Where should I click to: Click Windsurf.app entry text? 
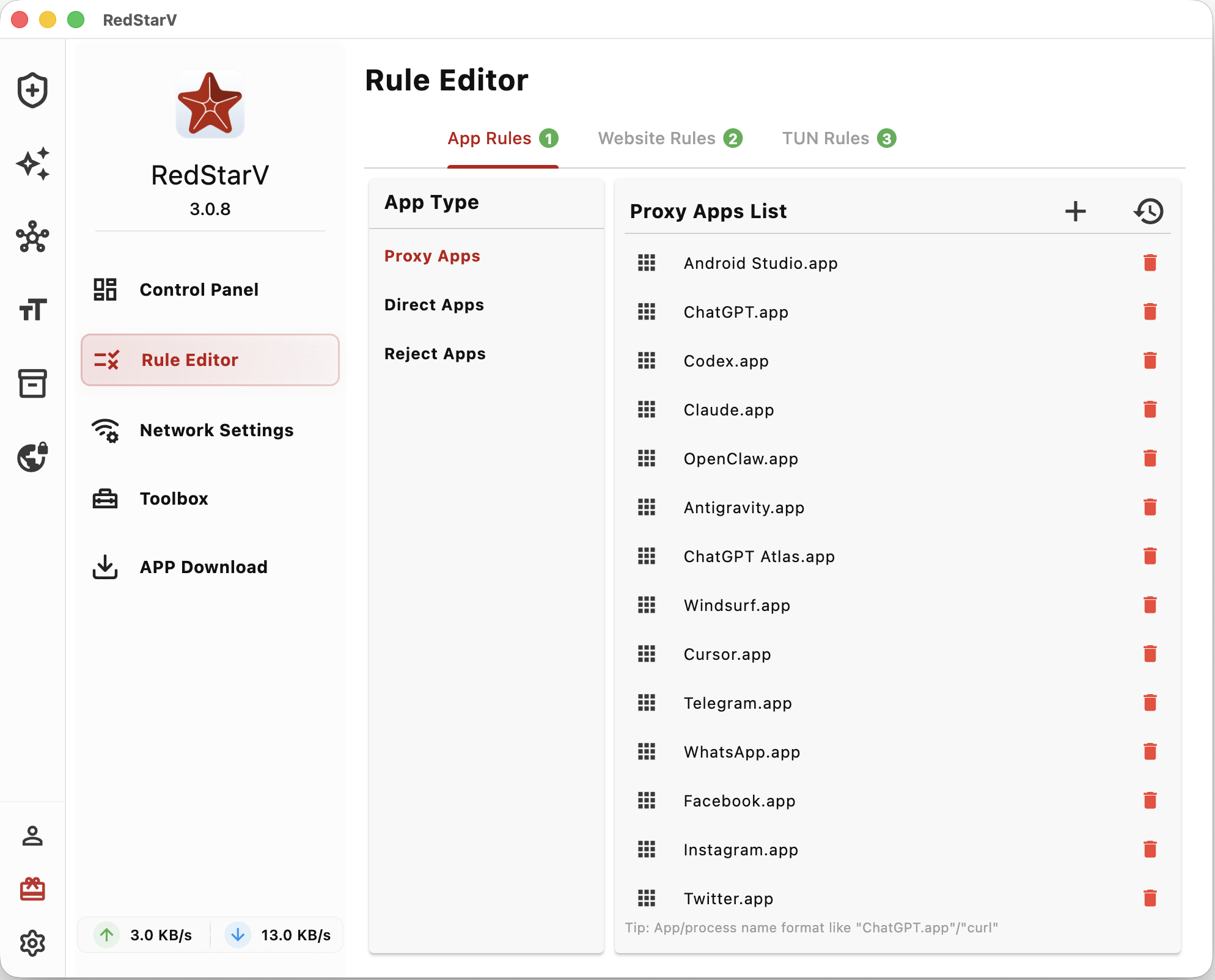(737, 605)
